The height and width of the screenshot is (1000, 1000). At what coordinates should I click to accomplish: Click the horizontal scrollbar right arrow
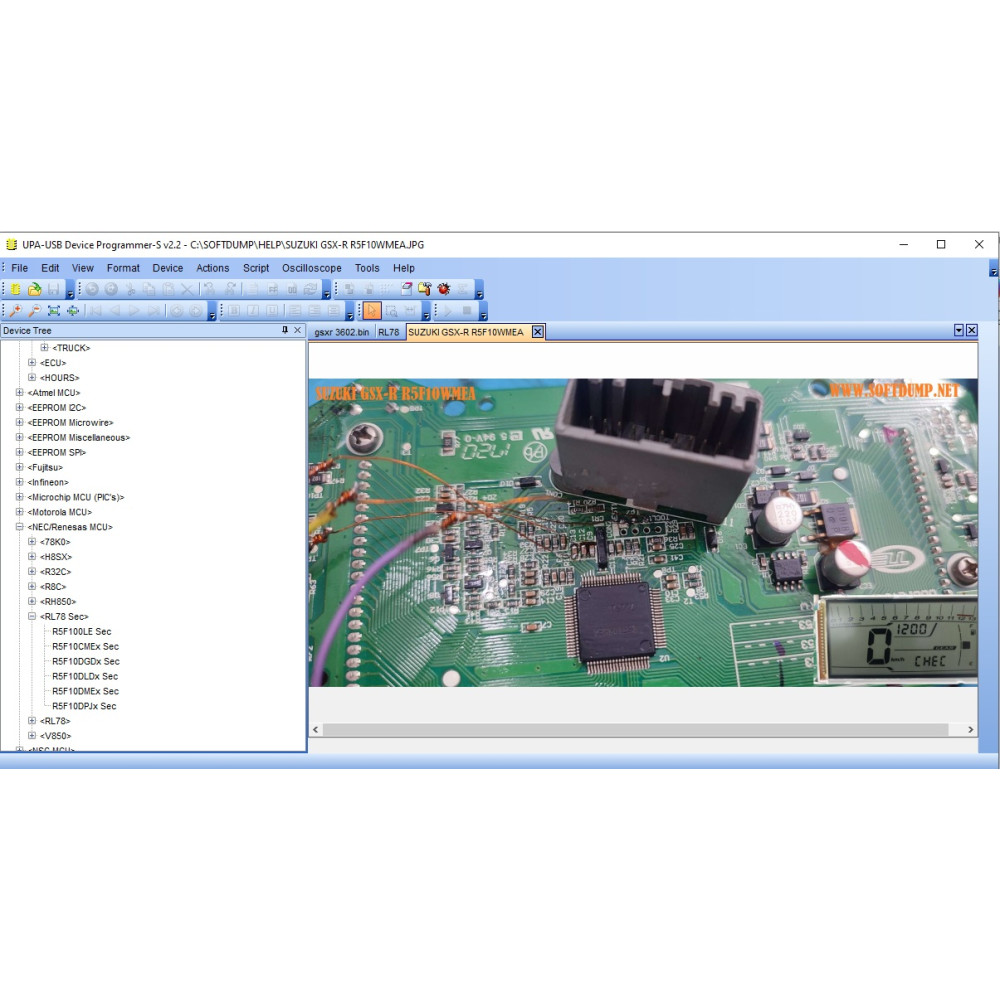pyautogui.click(x=970, y=730)
